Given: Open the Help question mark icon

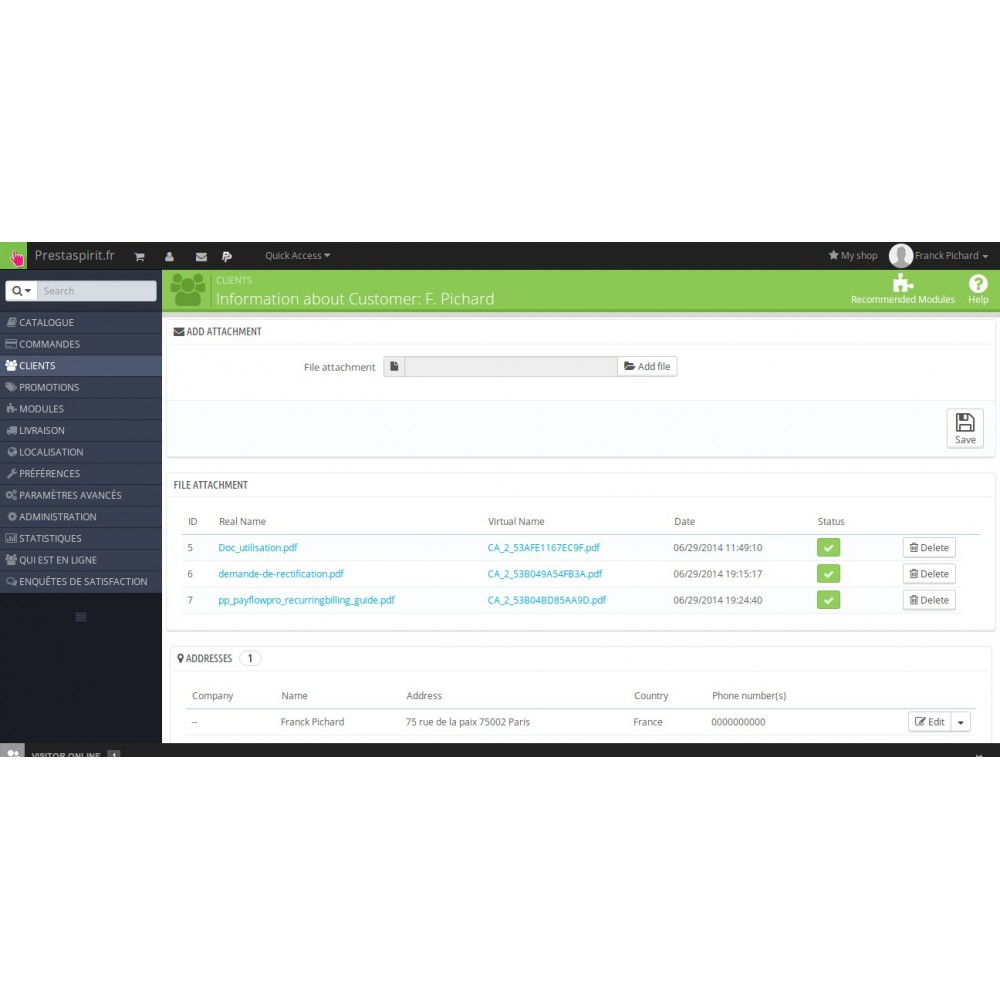Looking at the screenshot, I should 978,283.
